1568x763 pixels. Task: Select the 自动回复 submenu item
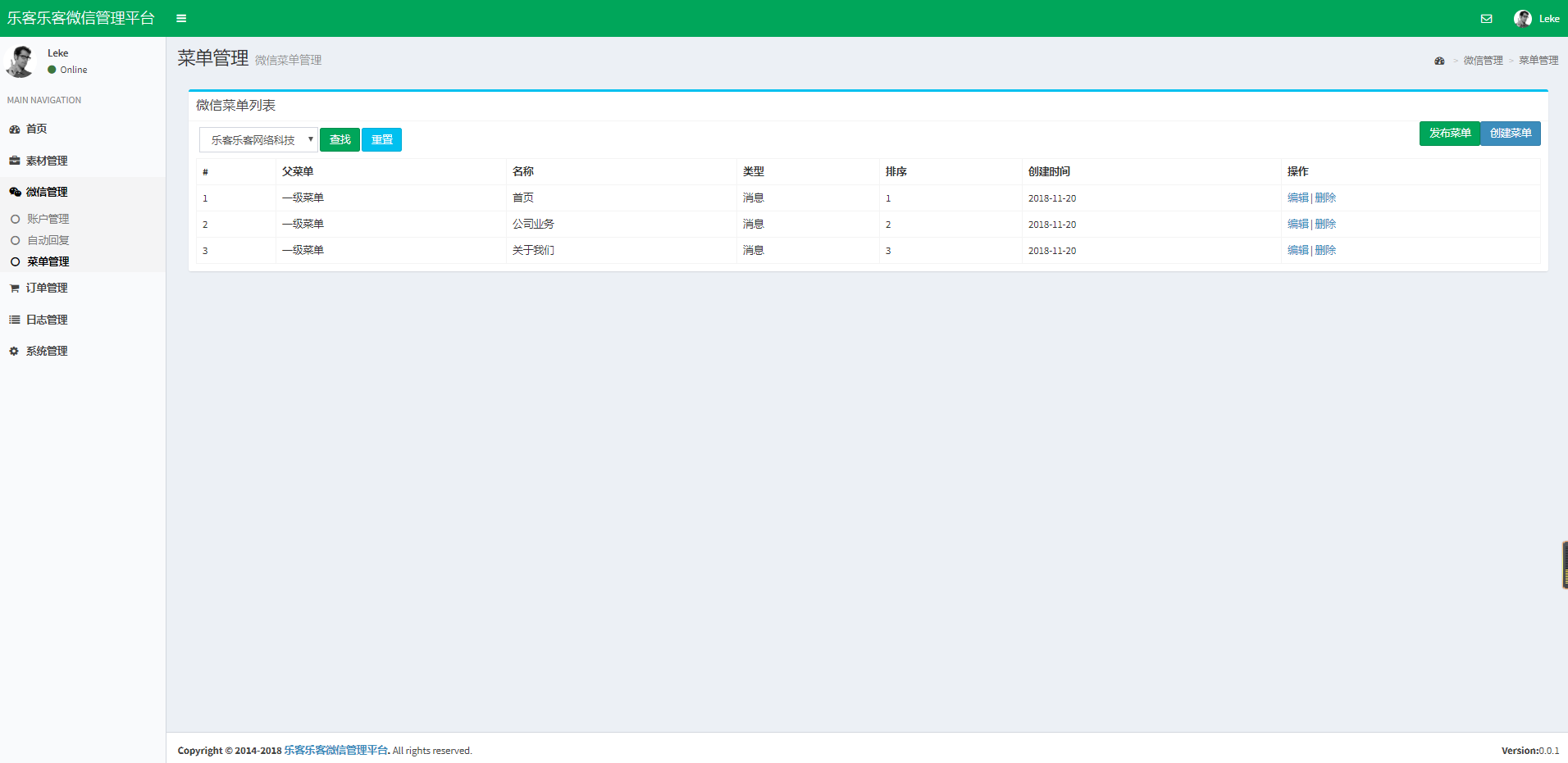(48, 241)
